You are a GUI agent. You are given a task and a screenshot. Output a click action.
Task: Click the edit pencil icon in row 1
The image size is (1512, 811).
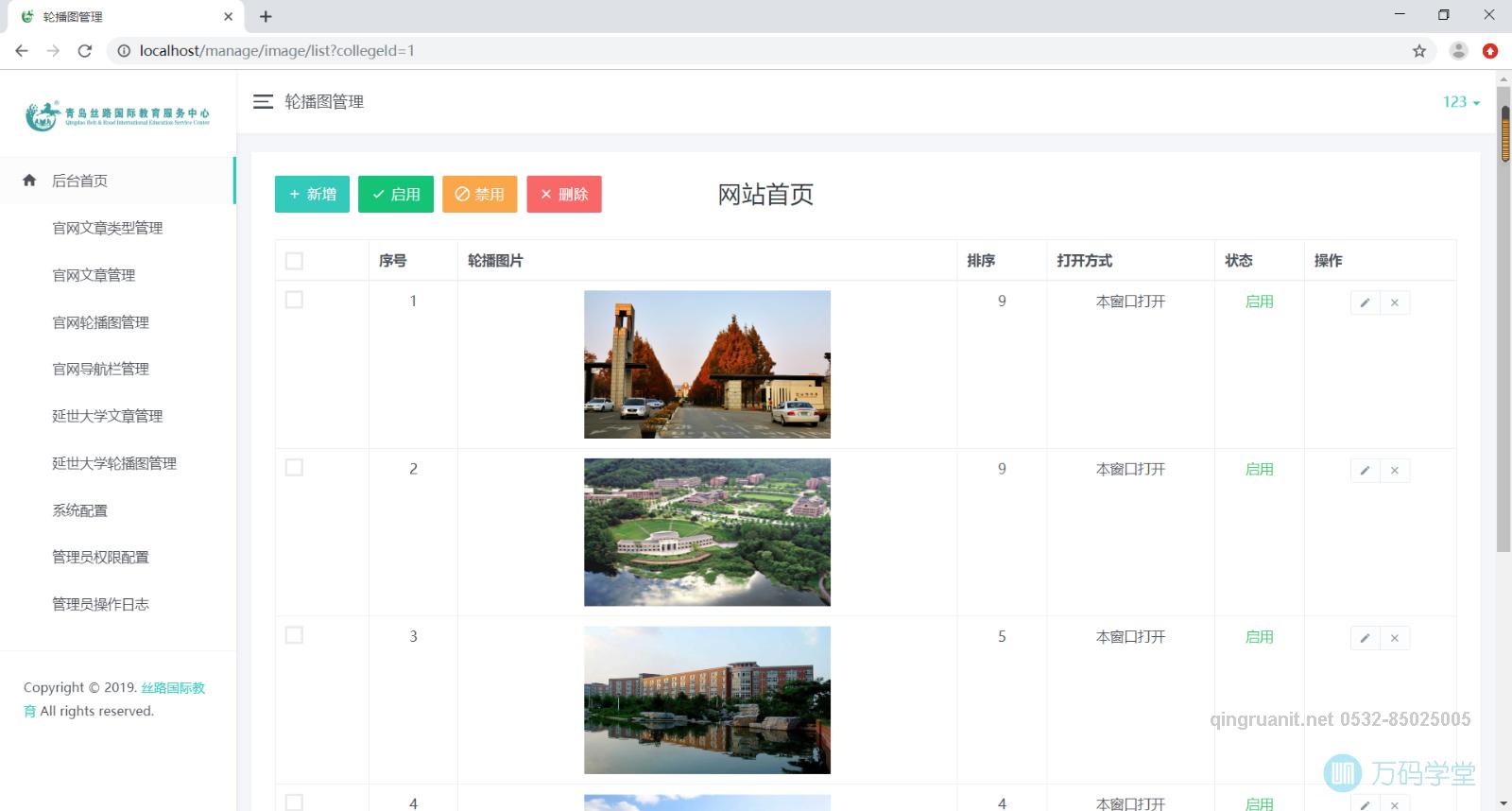[x=1365, y=303]
